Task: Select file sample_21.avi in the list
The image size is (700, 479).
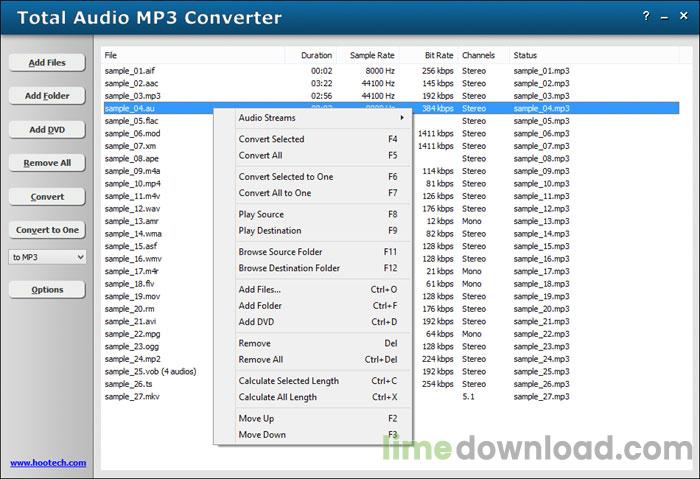Action: click(130, 321)
